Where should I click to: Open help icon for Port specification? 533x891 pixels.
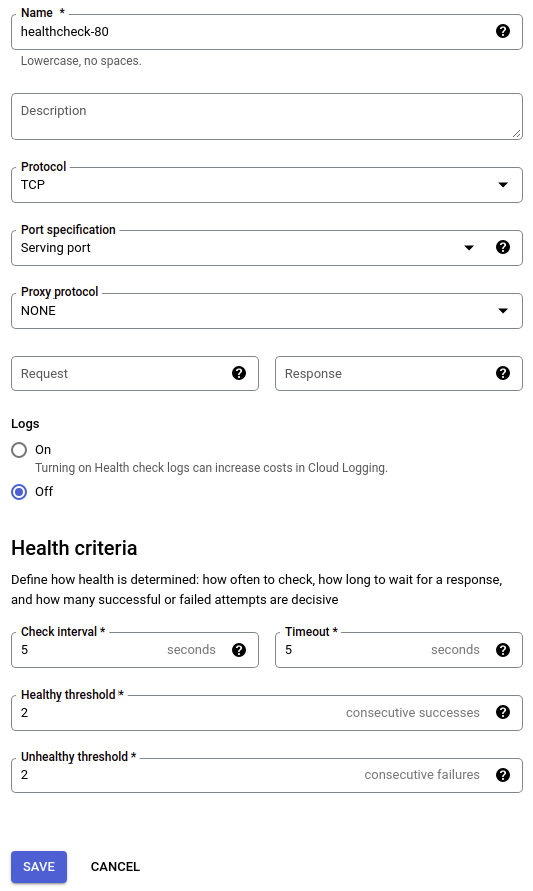pyautogui.click(x=502, y=247)
